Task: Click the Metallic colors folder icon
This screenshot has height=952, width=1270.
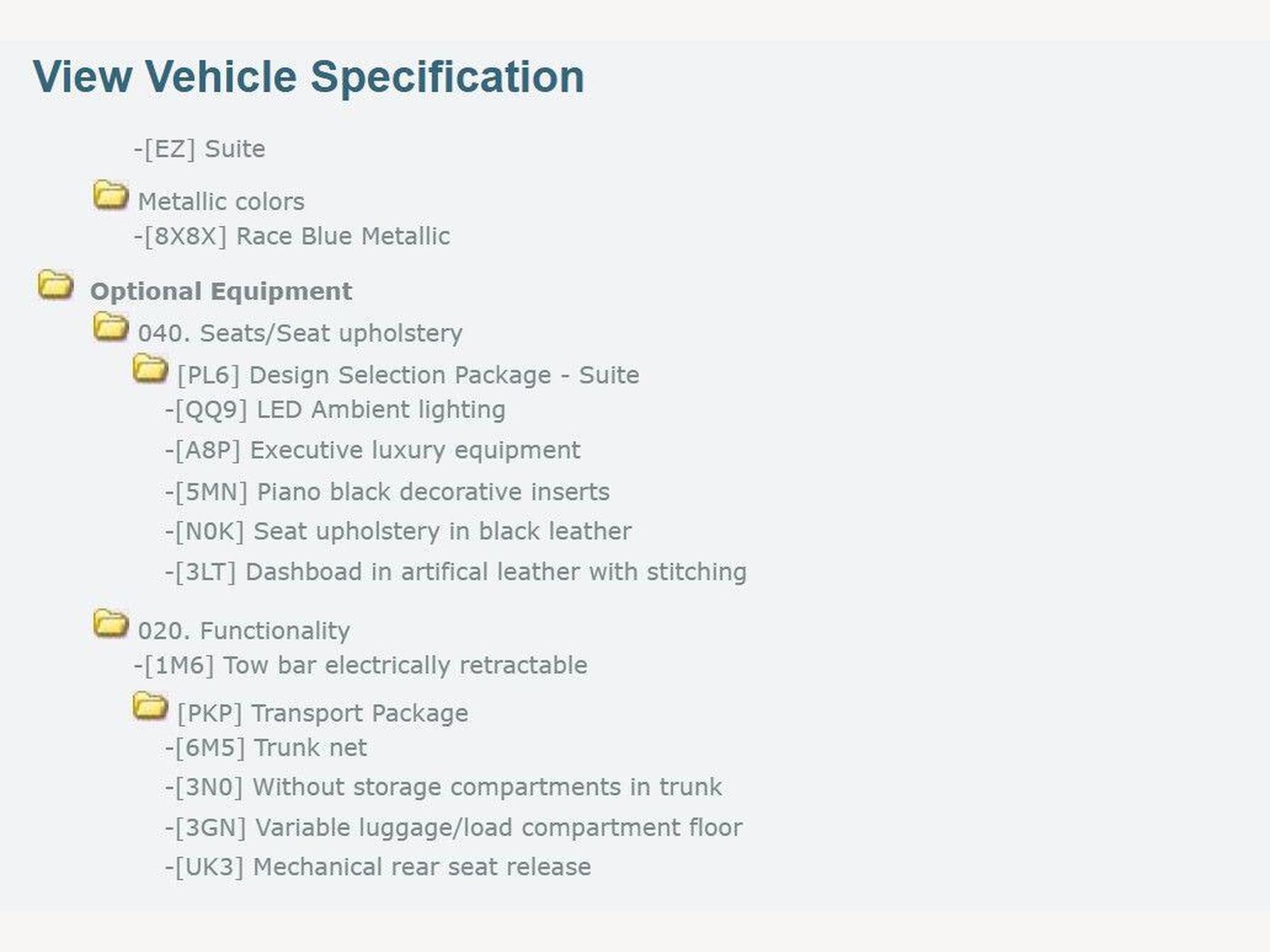Action: point(111,195)
